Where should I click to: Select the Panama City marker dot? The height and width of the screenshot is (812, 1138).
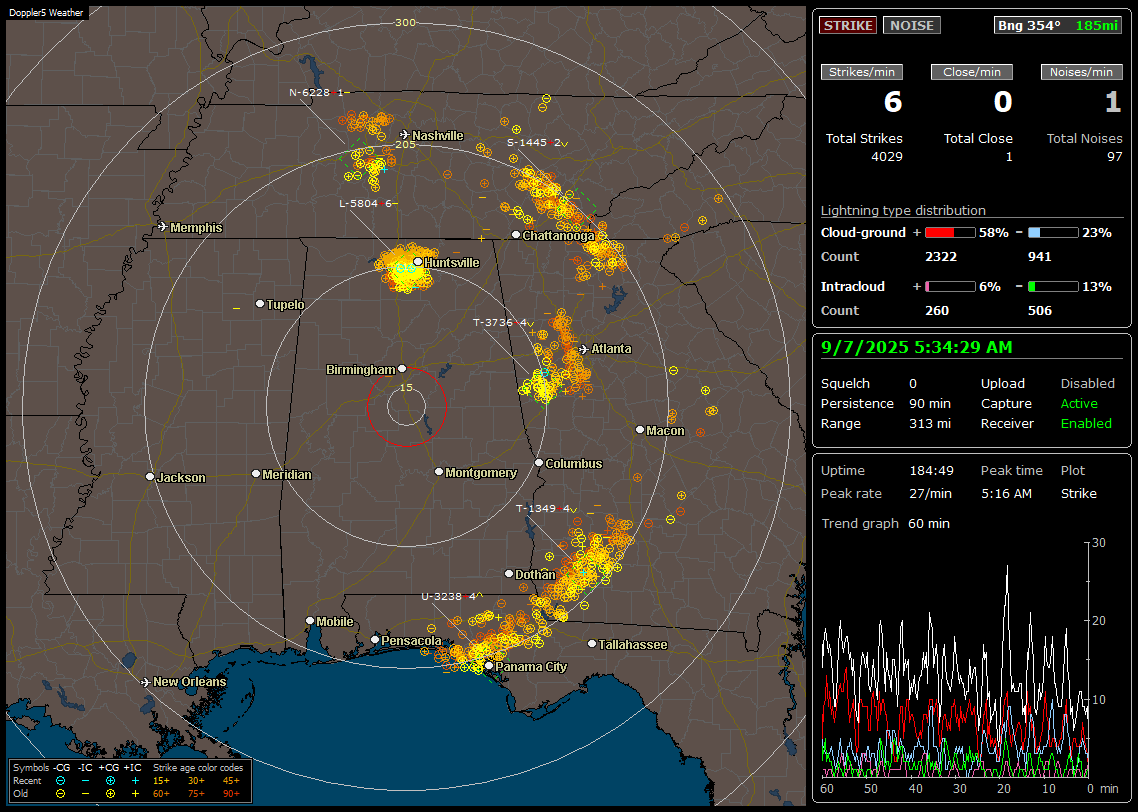pos(489,665)
